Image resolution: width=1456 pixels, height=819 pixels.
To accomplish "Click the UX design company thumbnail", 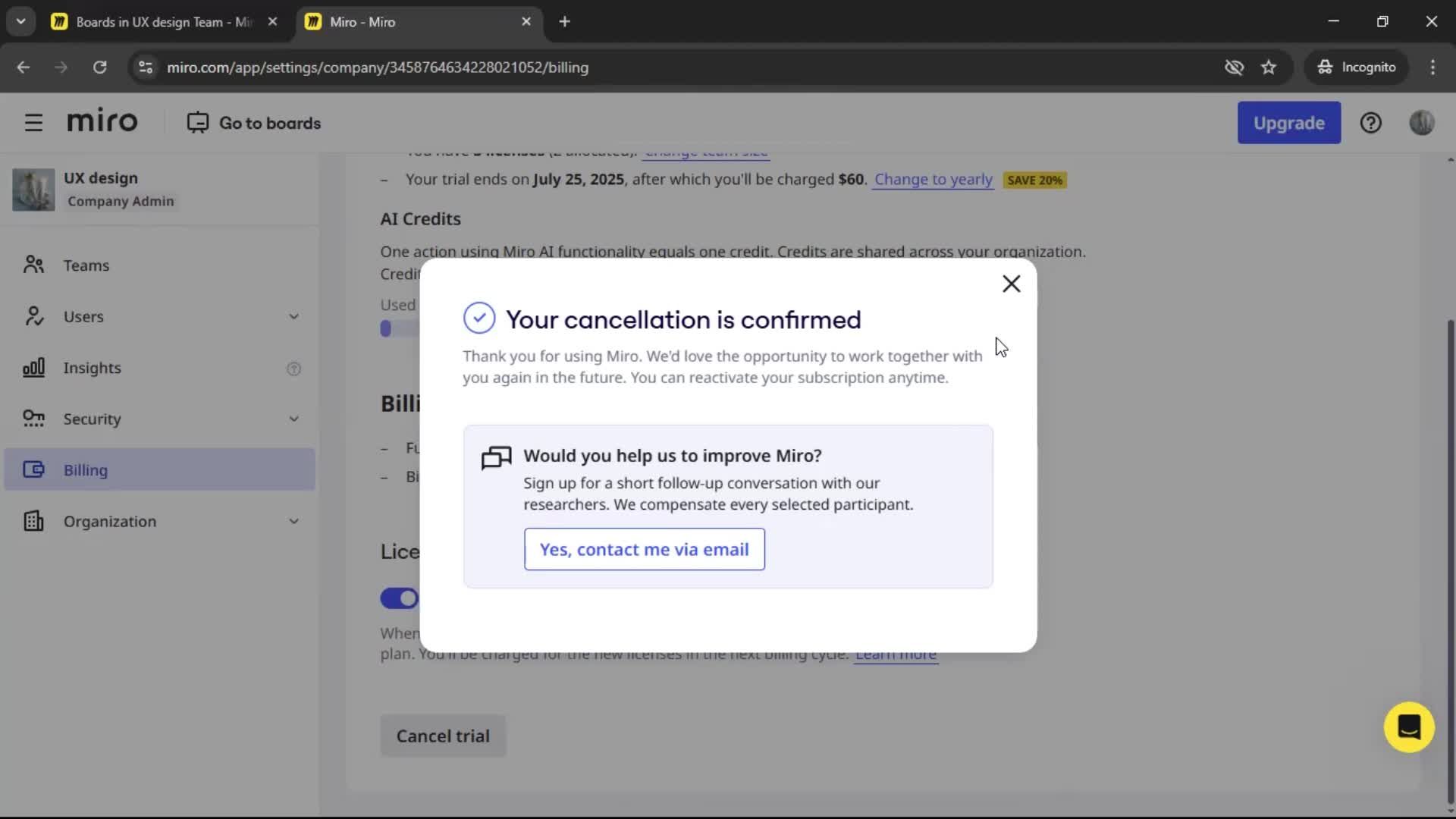I will [33, 190].
